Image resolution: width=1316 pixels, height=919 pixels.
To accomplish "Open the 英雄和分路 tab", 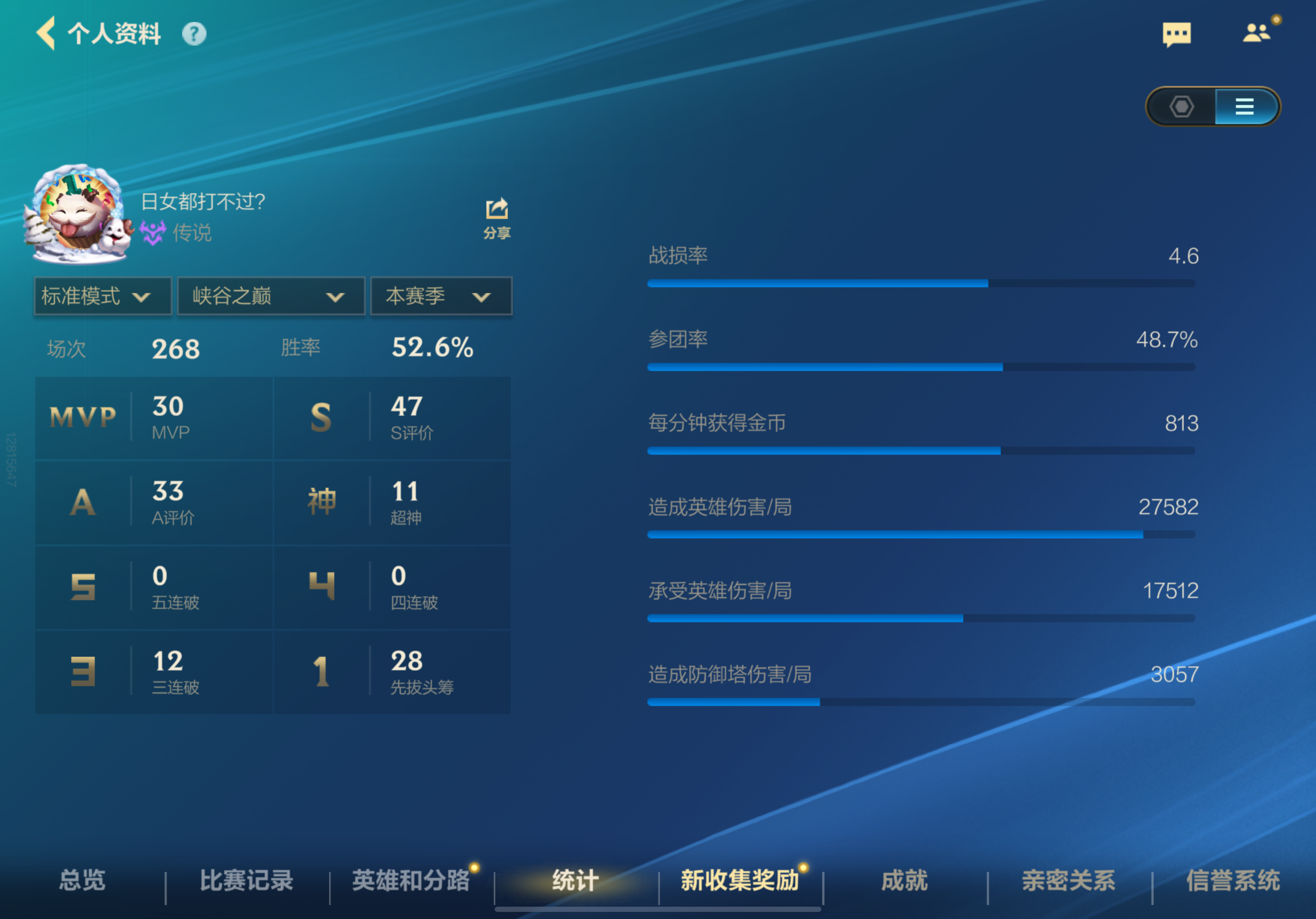I will pyautogui.click(x=411, y=881).
